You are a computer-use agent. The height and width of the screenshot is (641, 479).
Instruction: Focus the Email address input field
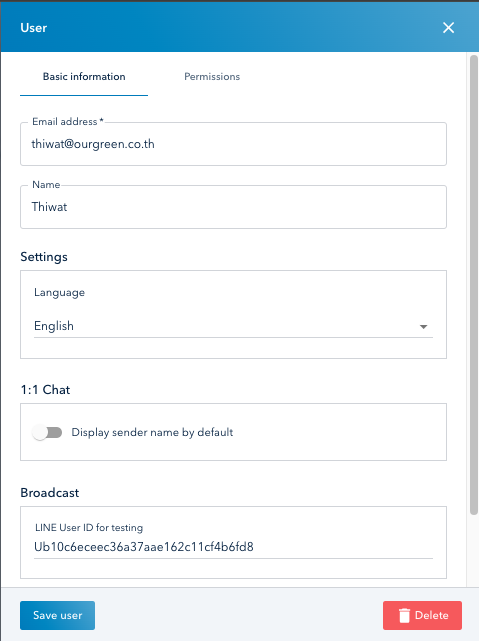233,144
